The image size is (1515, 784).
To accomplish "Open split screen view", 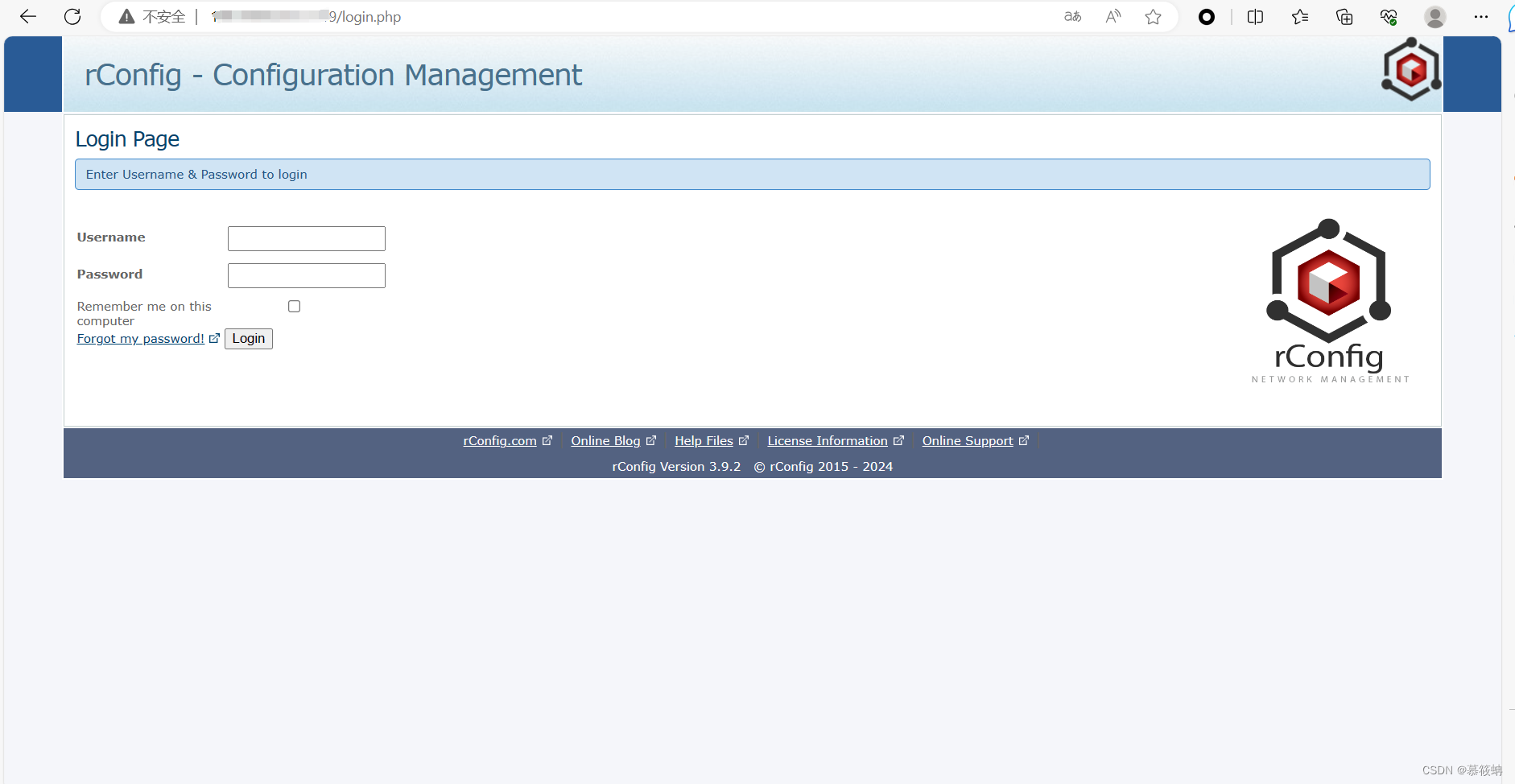I will 1255,16.
